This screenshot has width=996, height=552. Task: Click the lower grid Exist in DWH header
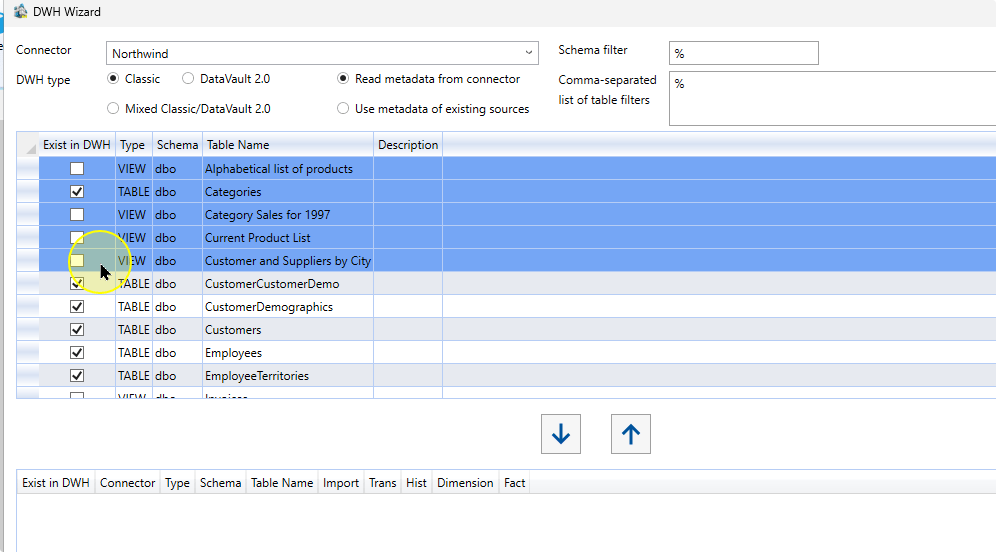click(56, 483)
